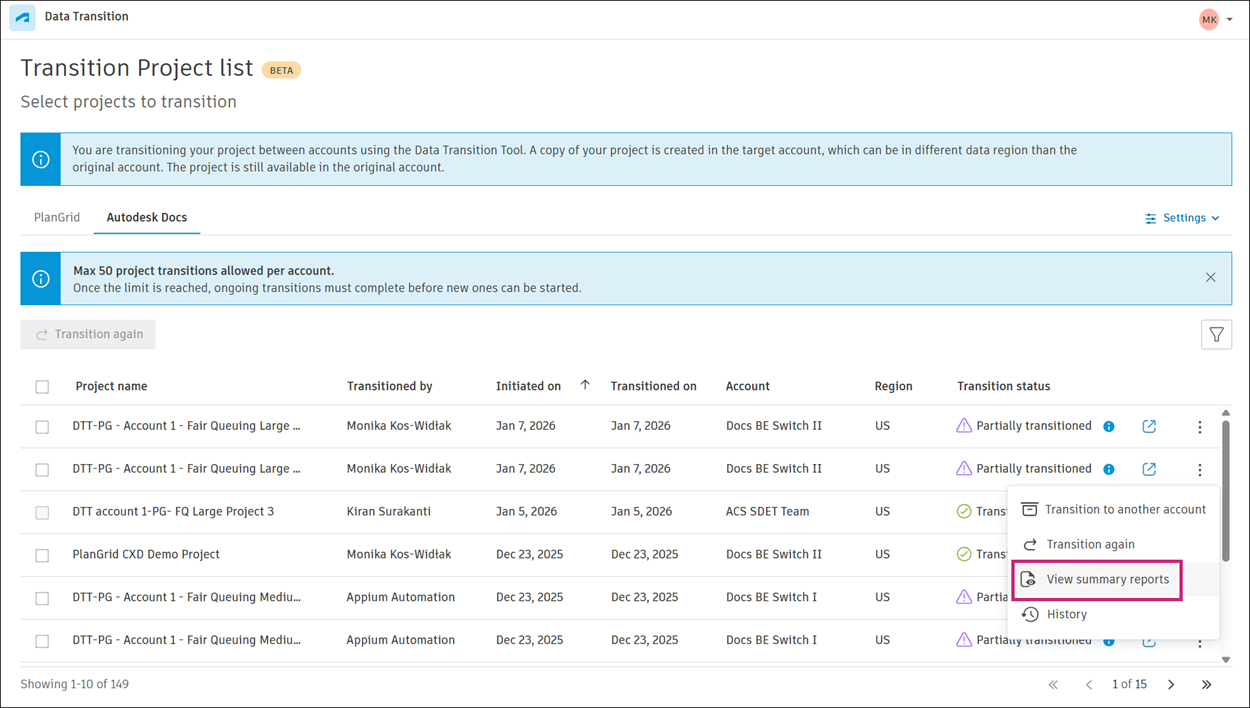Dismiss the max 50 transitions banner

coord(1210,277)
